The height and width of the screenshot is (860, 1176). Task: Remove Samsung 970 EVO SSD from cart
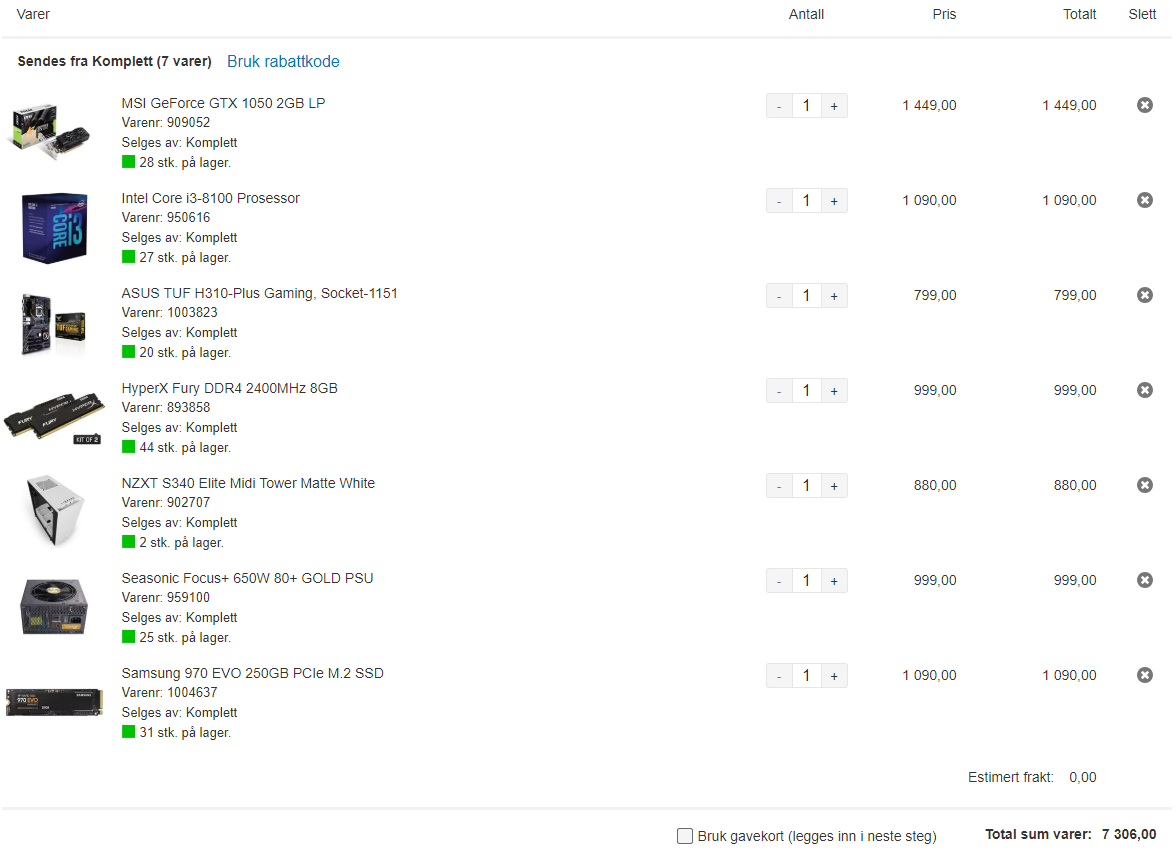1144,675
